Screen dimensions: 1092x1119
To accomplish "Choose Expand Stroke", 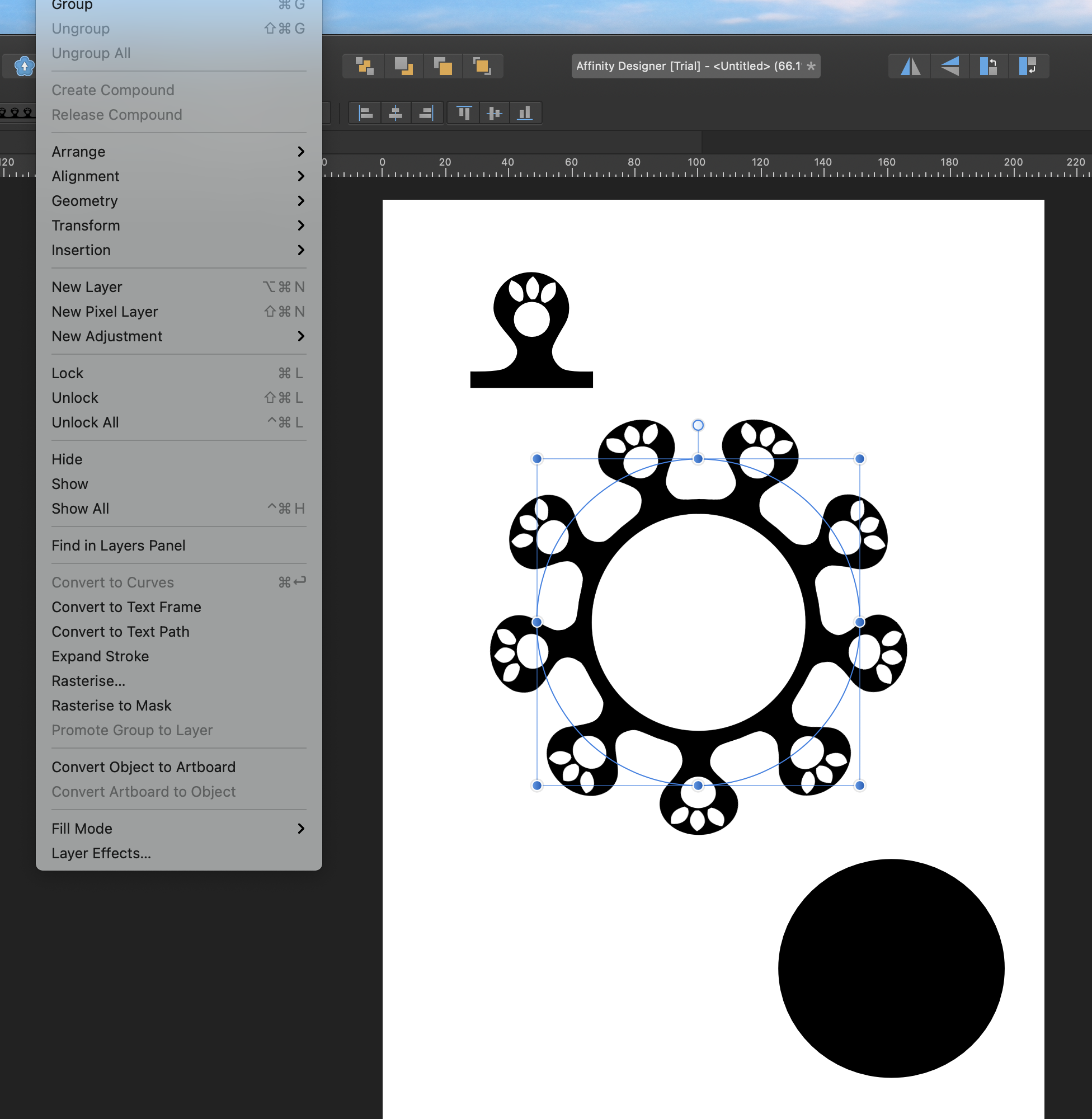I will (178, 656).
